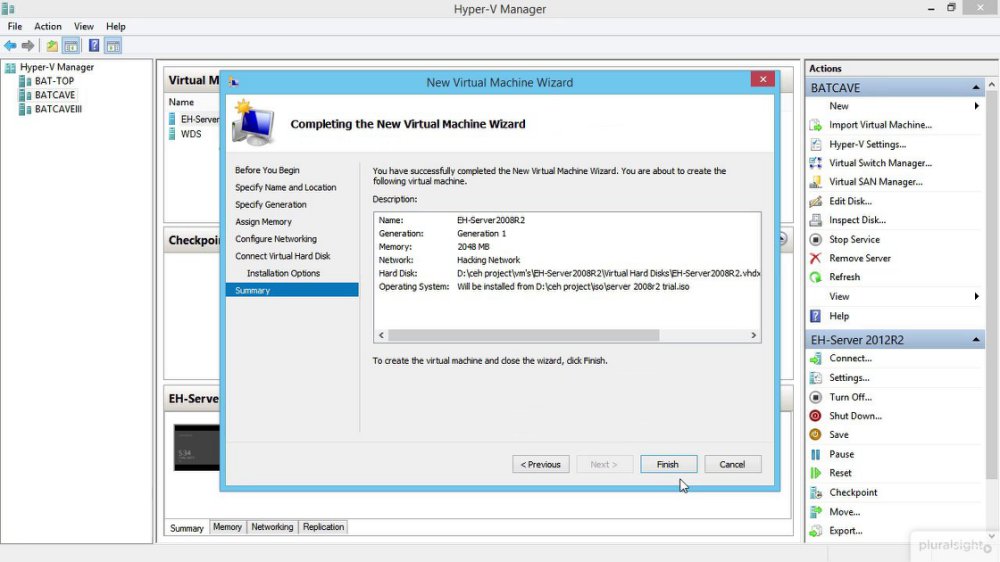The width and height of the screenshot is (1000, 562).
Task: Click the Virtual Switch Manager icon
Action: point(816,163)
